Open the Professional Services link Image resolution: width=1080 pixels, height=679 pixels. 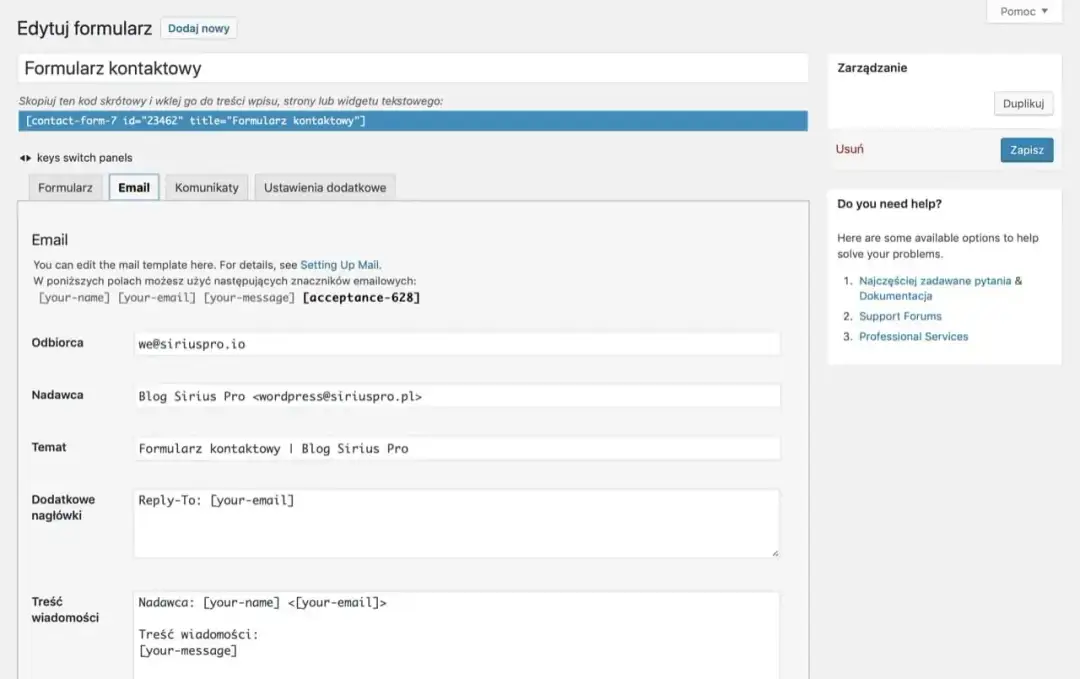912,336
